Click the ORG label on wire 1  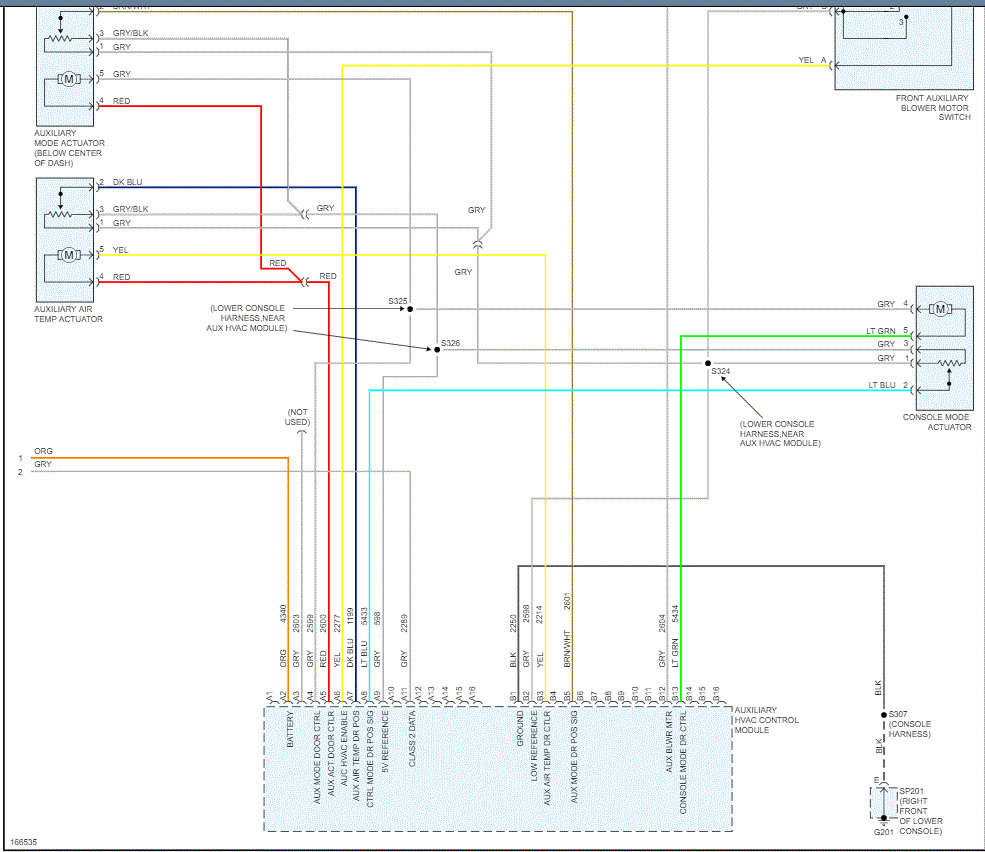43,451
